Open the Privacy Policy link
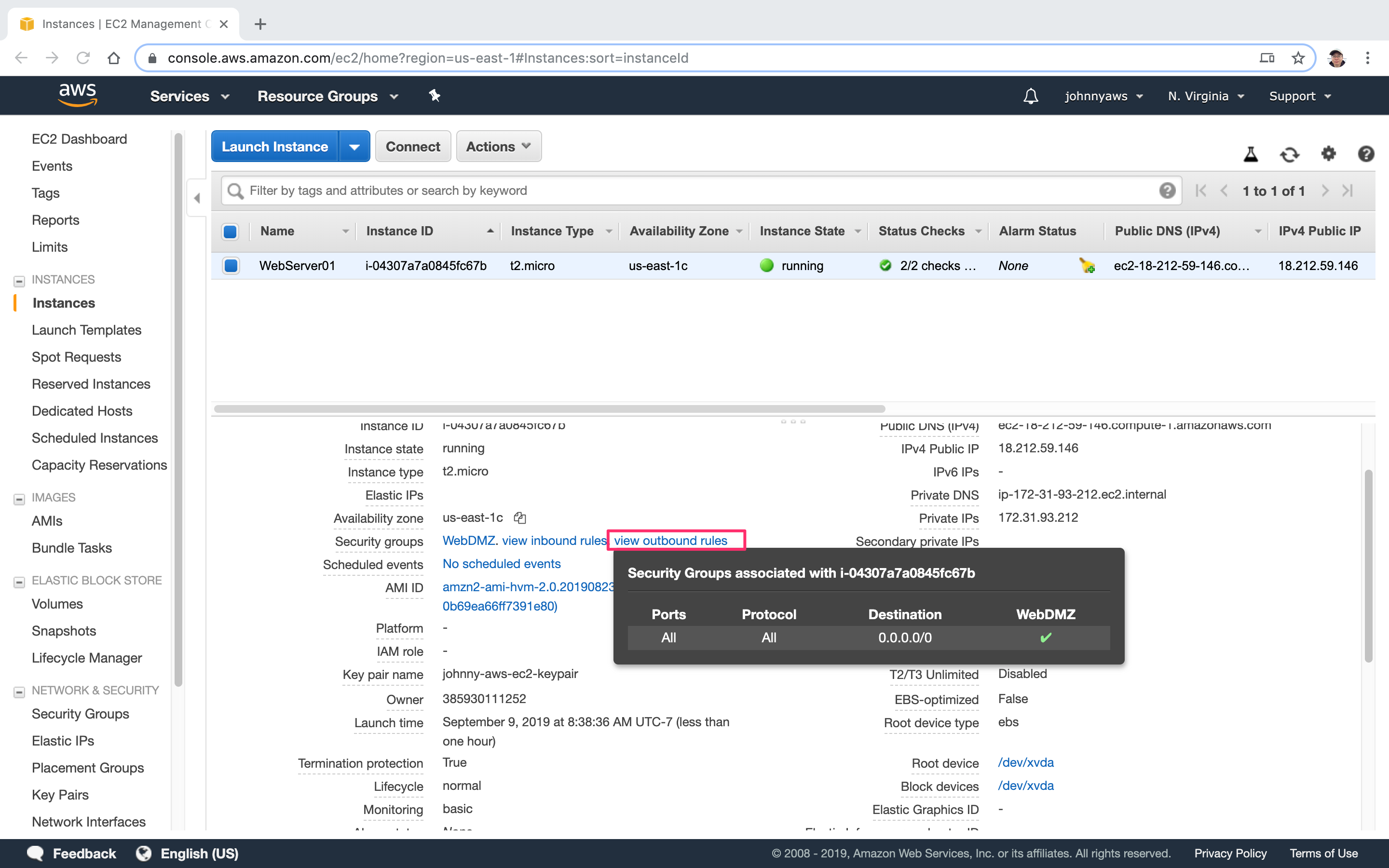Viewport: 1389px width, 868px height. [x=1230, y=853]
